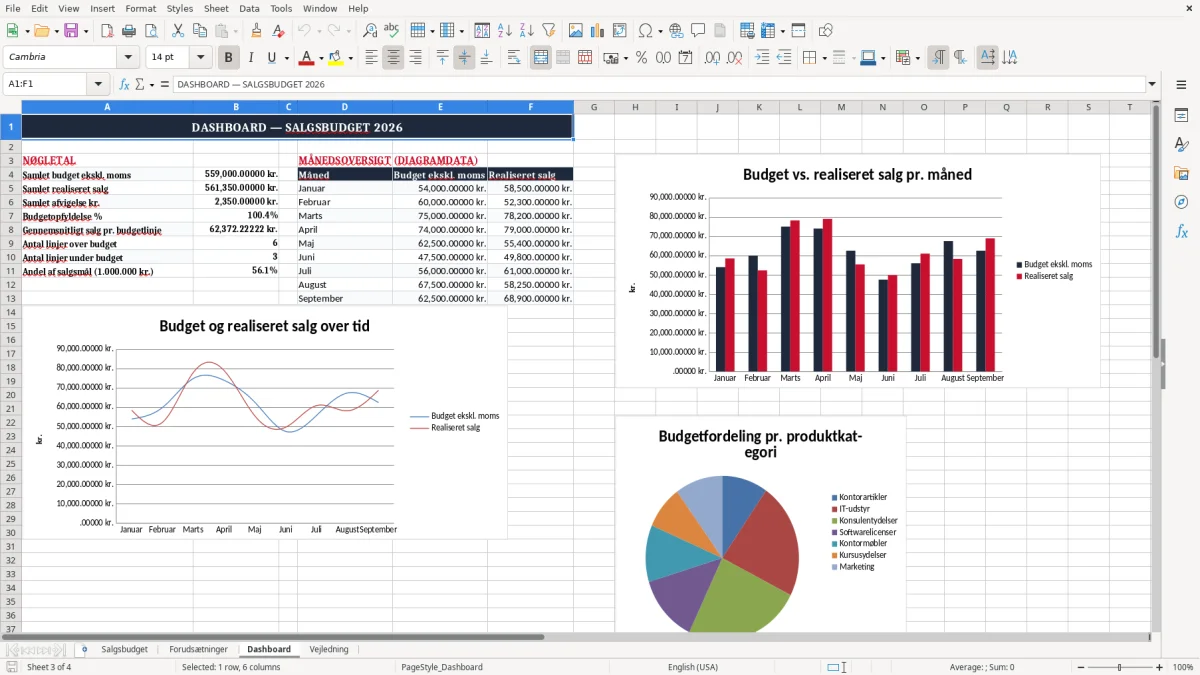Apply yellow background highlight color
The width and height of the screenshot is (1200, 675).
pos(337,58)
